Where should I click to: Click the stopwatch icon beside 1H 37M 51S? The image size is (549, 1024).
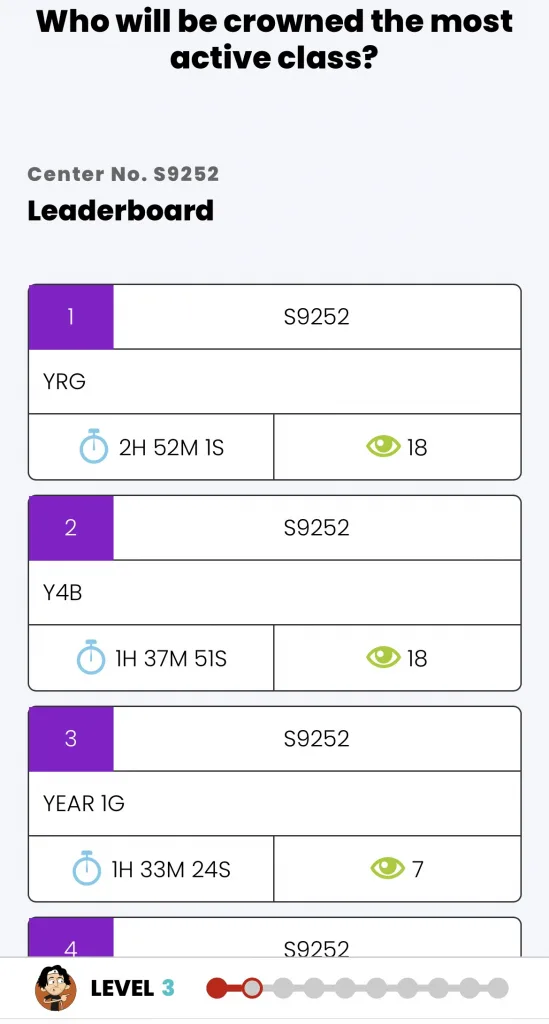click(91, 657)
